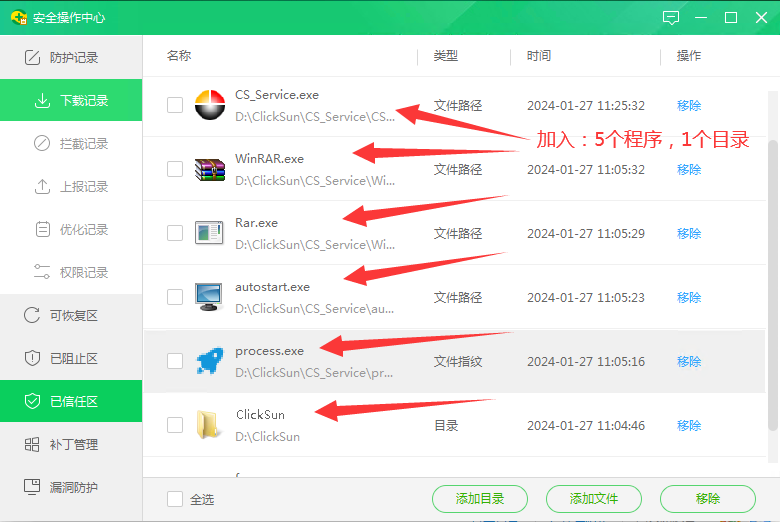Click the 已阻止区 shield warning icon
This screenshot has height=522, width=780.
(32, 358)
